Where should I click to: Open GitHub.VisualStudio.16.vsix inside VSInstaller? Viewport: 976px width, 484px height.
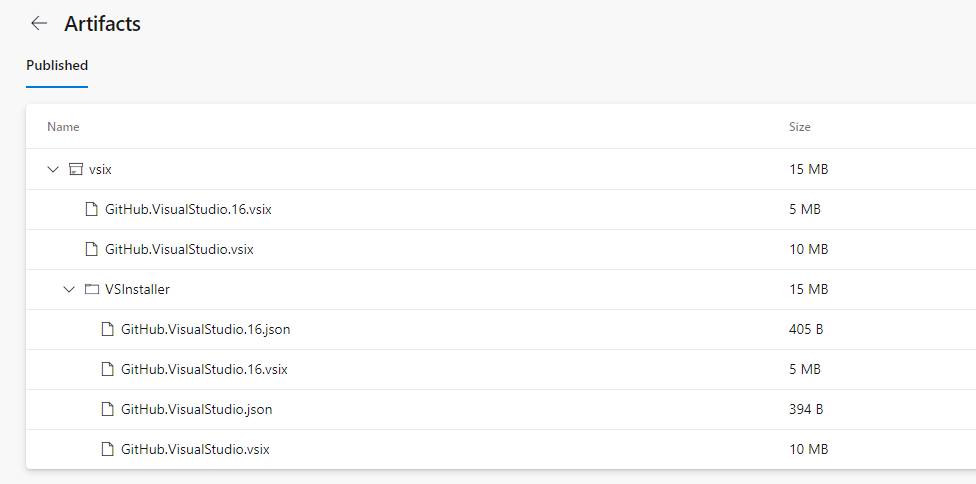click(204, 370)
